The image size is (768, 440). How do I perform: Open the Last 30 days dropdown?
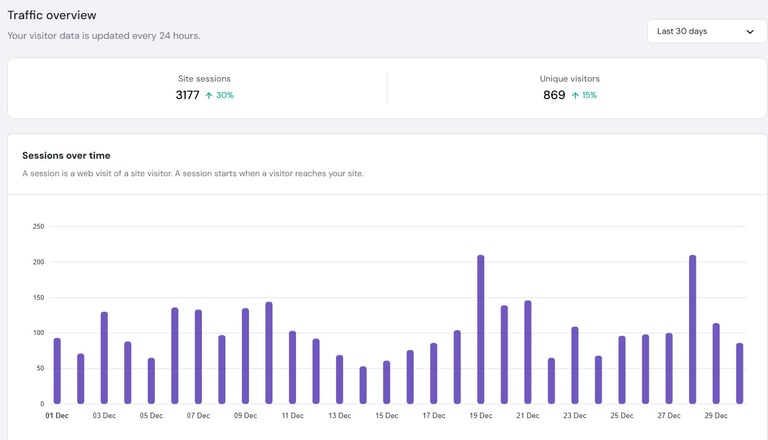(706, 31)
